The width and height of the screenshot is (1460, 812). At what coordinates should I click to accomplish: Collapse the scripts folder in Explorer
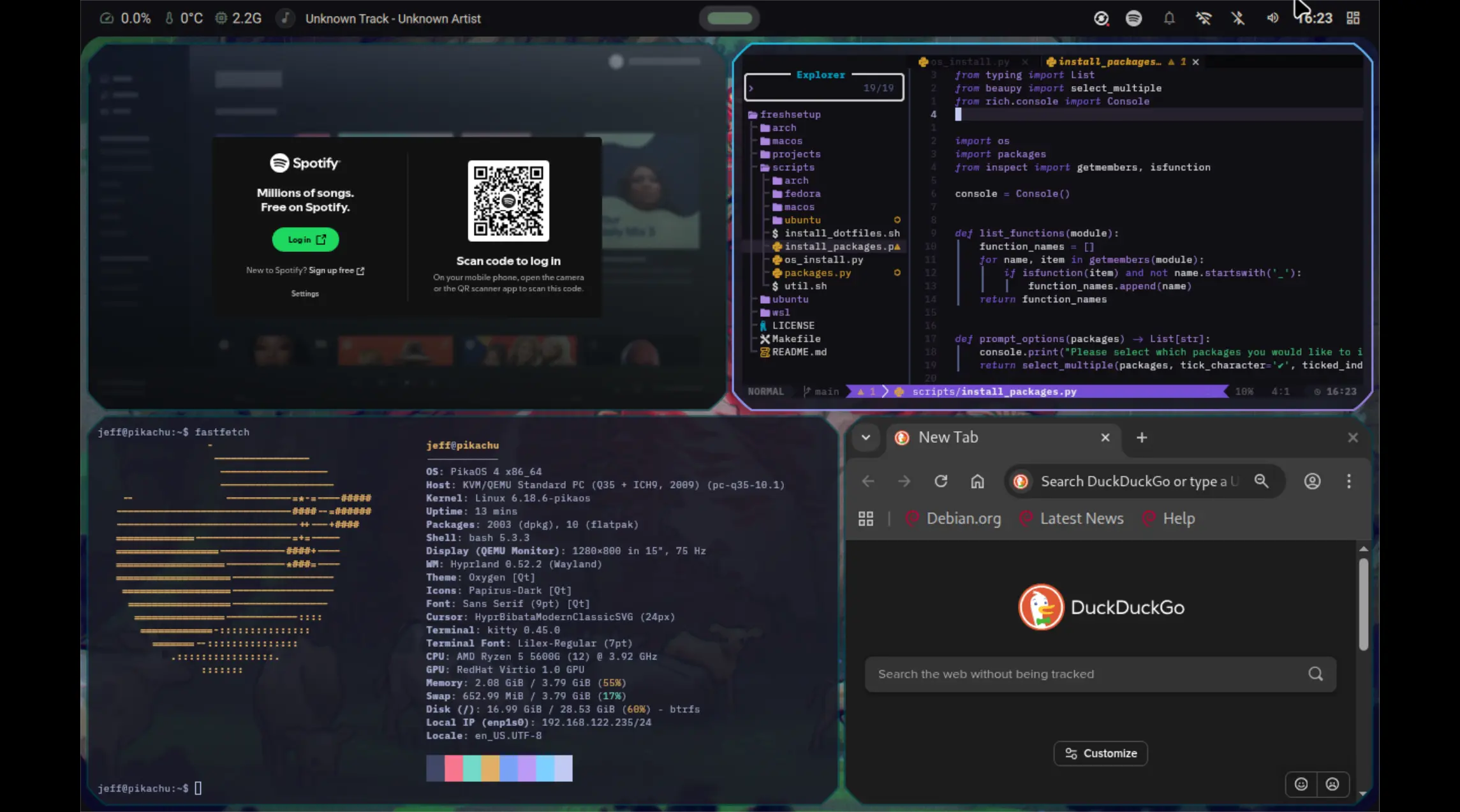pyautogui.click(x=793, y=167)
